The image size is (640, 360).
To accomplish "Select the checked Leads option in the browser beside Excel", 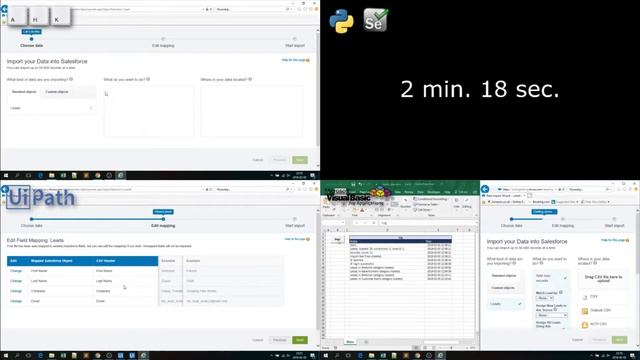I will 506,304.
